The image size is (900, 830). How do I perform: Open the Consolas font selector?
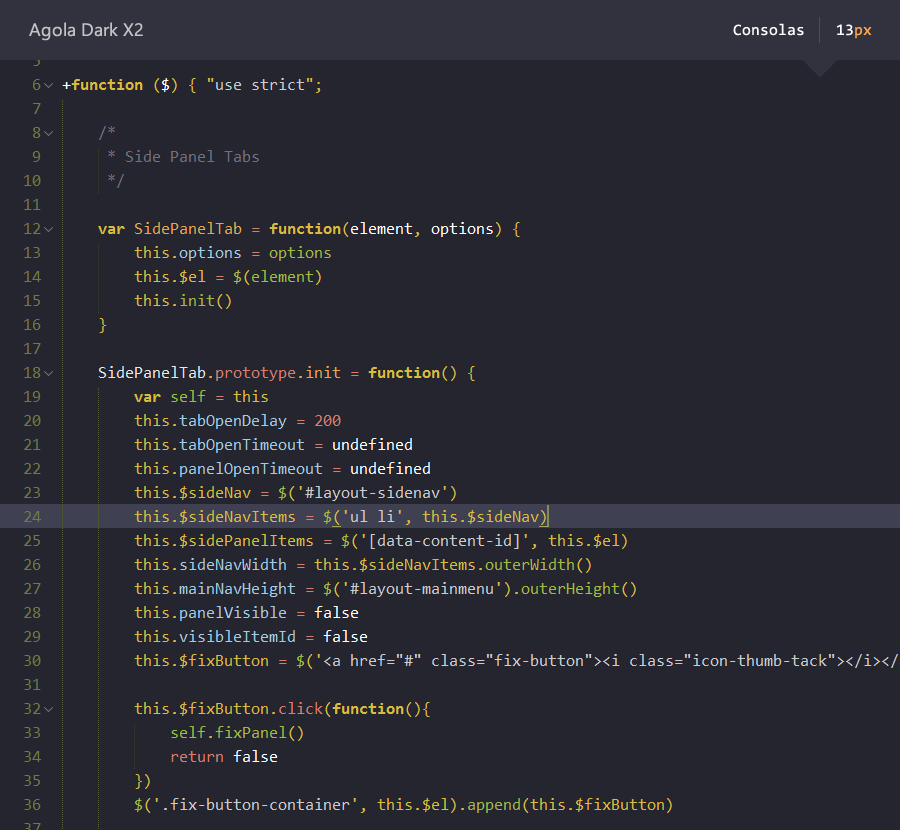tap(768, 30)
